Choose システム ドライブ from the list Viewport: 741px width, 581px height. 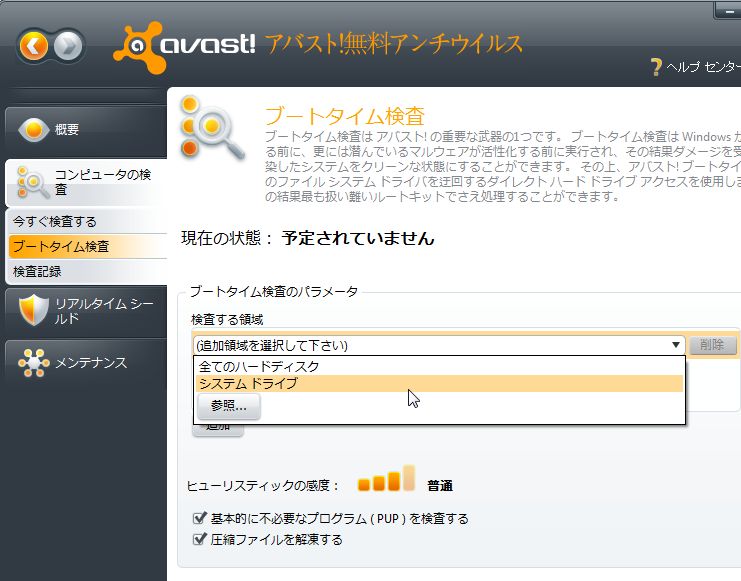click(x=439, y=383)
